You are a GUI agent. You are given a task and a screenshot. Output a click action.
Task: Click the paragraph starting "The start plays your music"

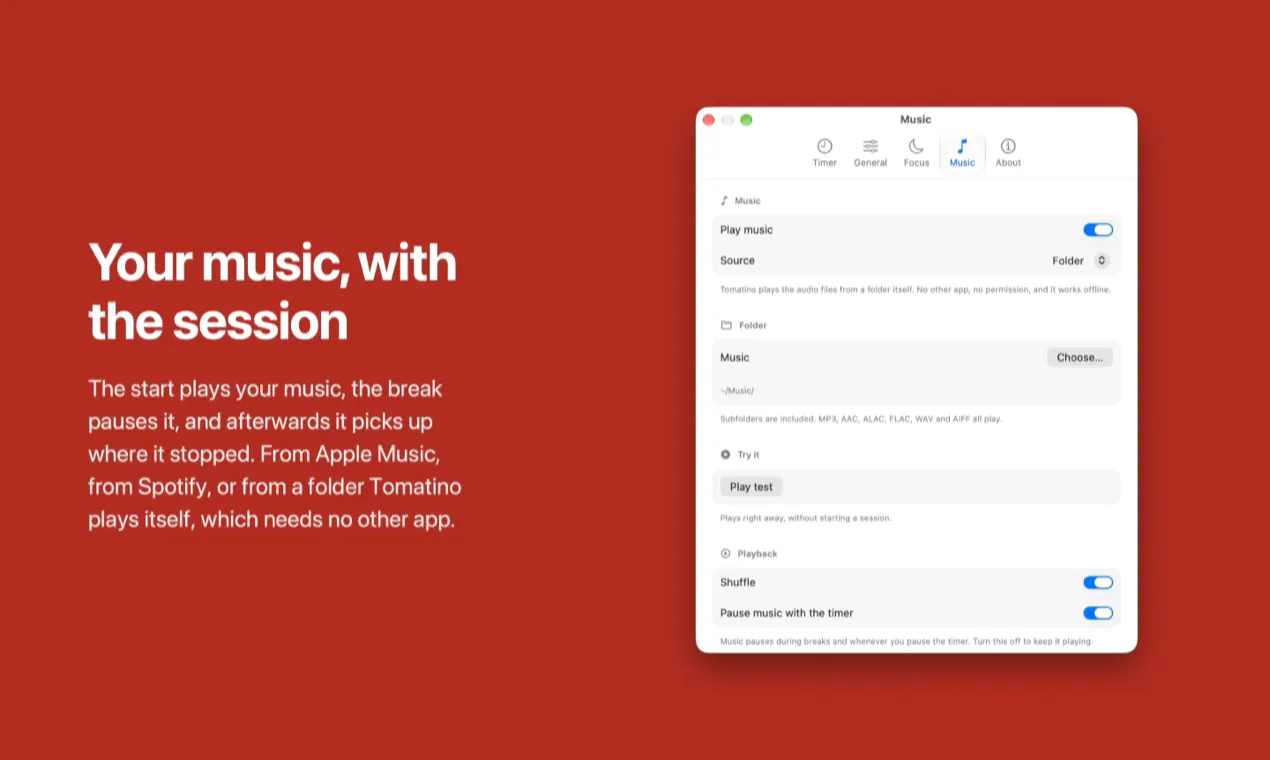(275, 454)
